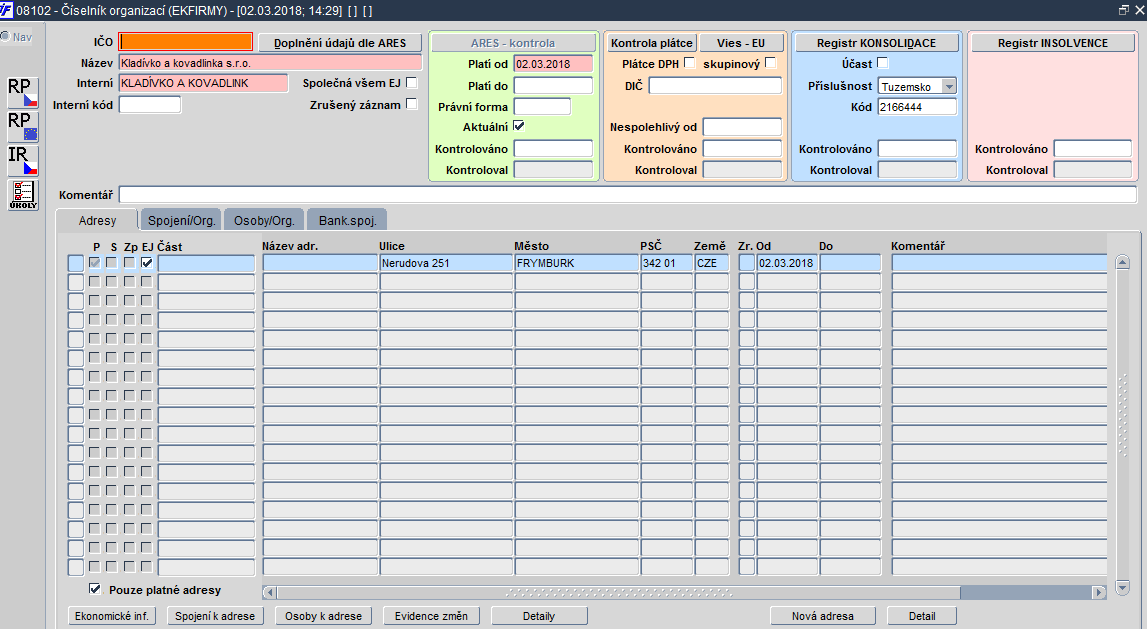Click the Nová adresa button
This screenshot has width=1147, height=629.
[823, 616]
